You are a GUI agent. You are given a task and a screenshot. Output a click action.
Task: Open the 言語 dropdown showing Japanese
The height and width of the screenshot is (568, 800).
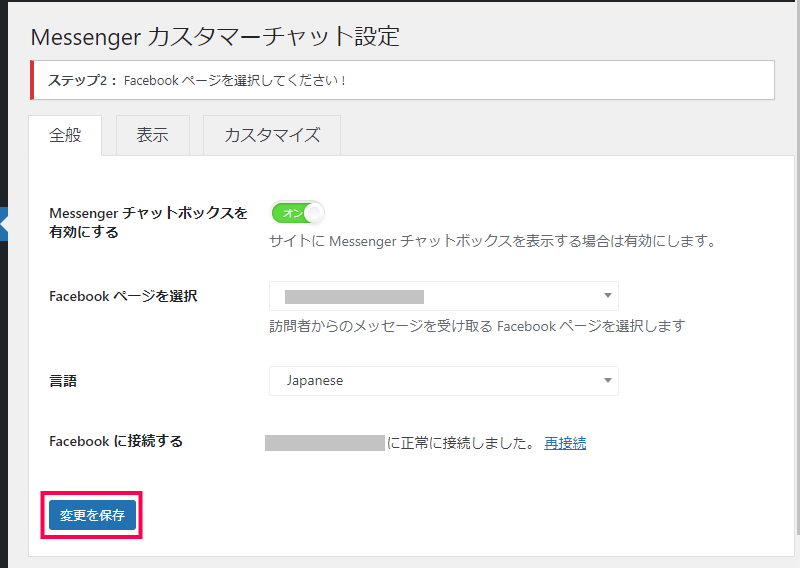point(444,381)
